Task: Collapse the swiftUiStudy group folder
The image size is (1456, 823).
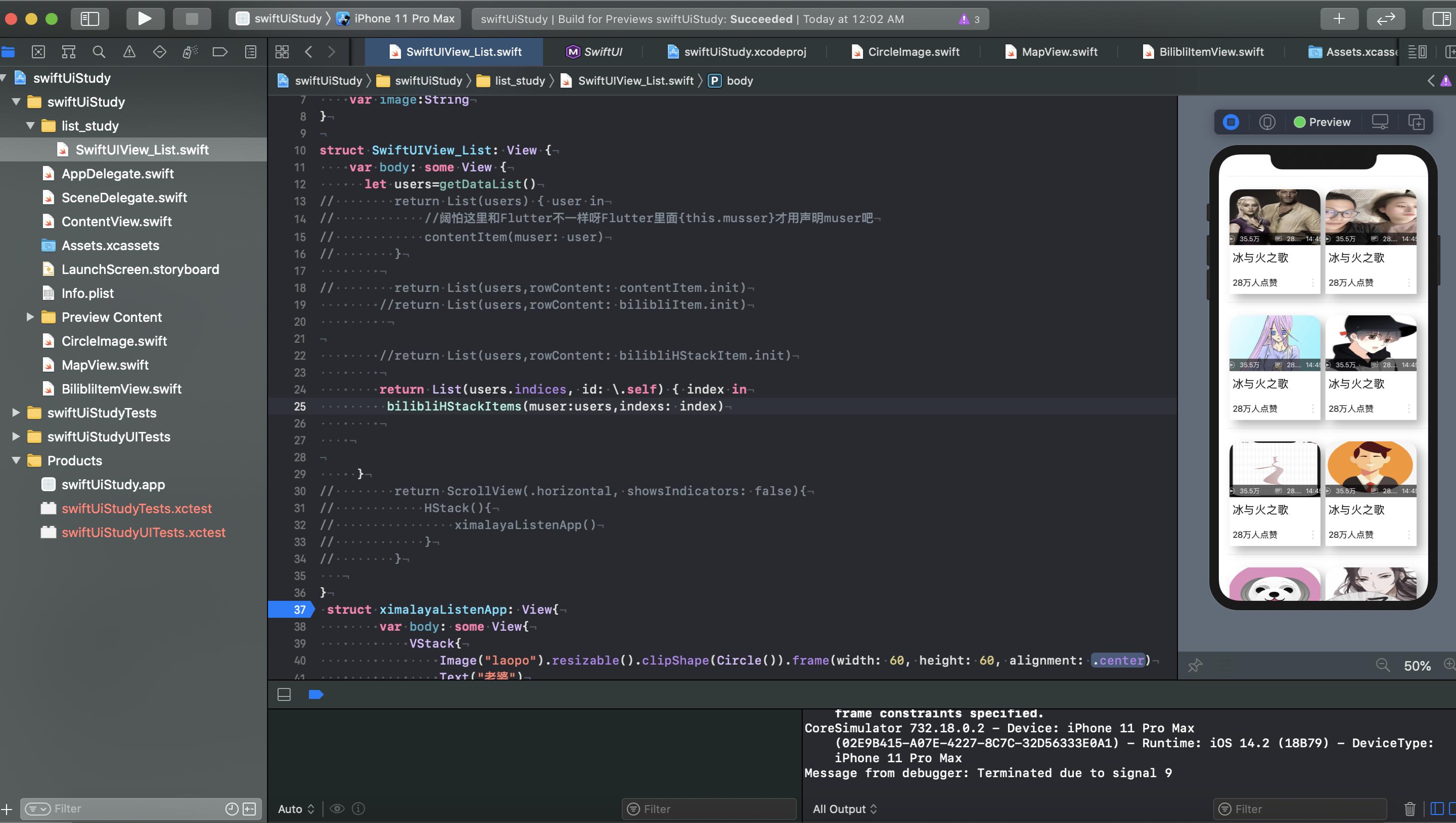Action: point(16,102)
